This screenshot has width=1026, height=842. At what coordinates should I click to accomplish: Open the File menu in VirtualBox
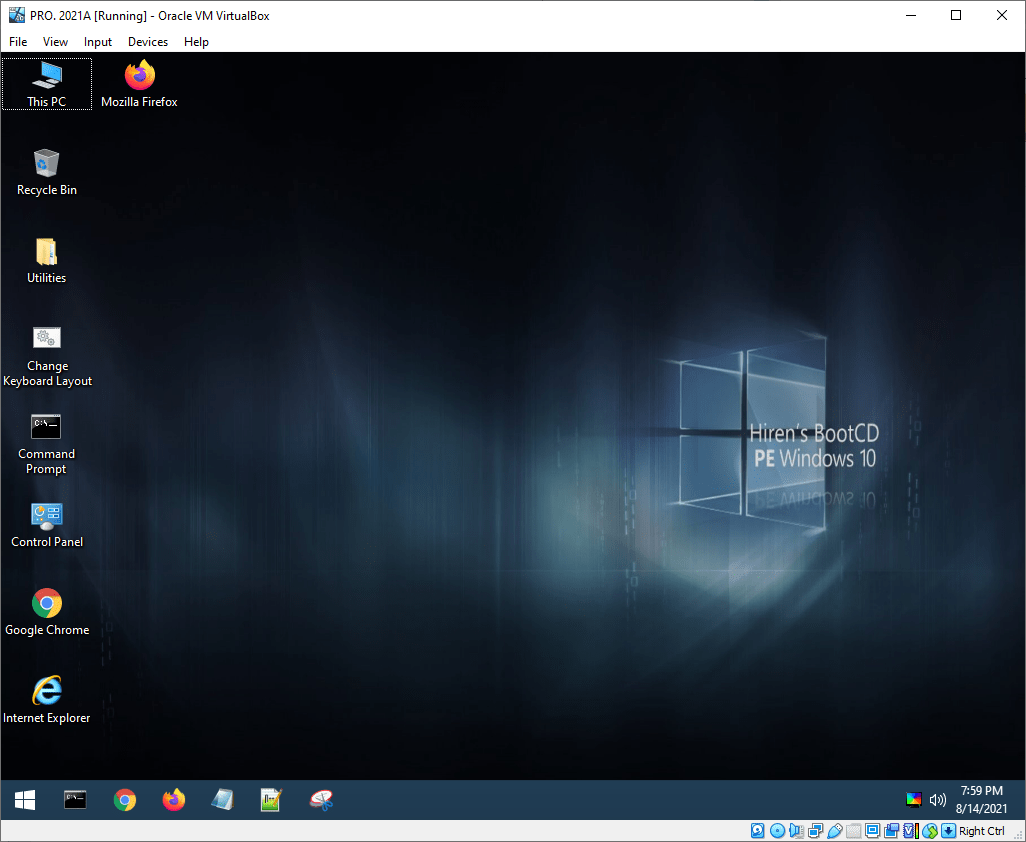coord(18,42)
